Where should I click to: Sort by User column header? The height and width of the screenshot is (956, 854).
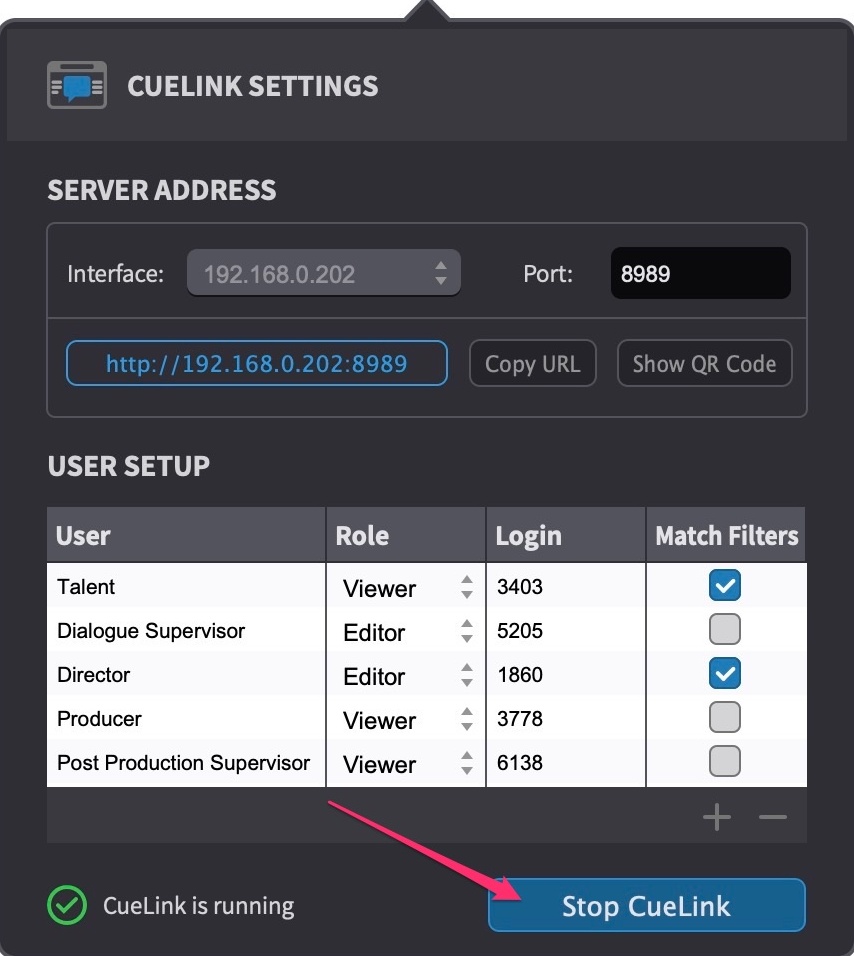(186, 535)
